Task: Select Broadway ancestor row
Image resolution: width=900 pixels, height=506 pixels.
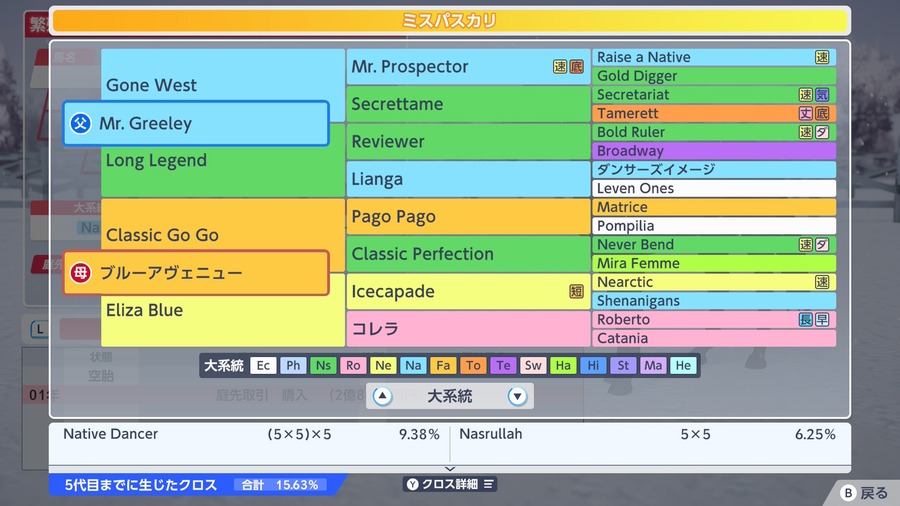Action: (x=713, y=151)
